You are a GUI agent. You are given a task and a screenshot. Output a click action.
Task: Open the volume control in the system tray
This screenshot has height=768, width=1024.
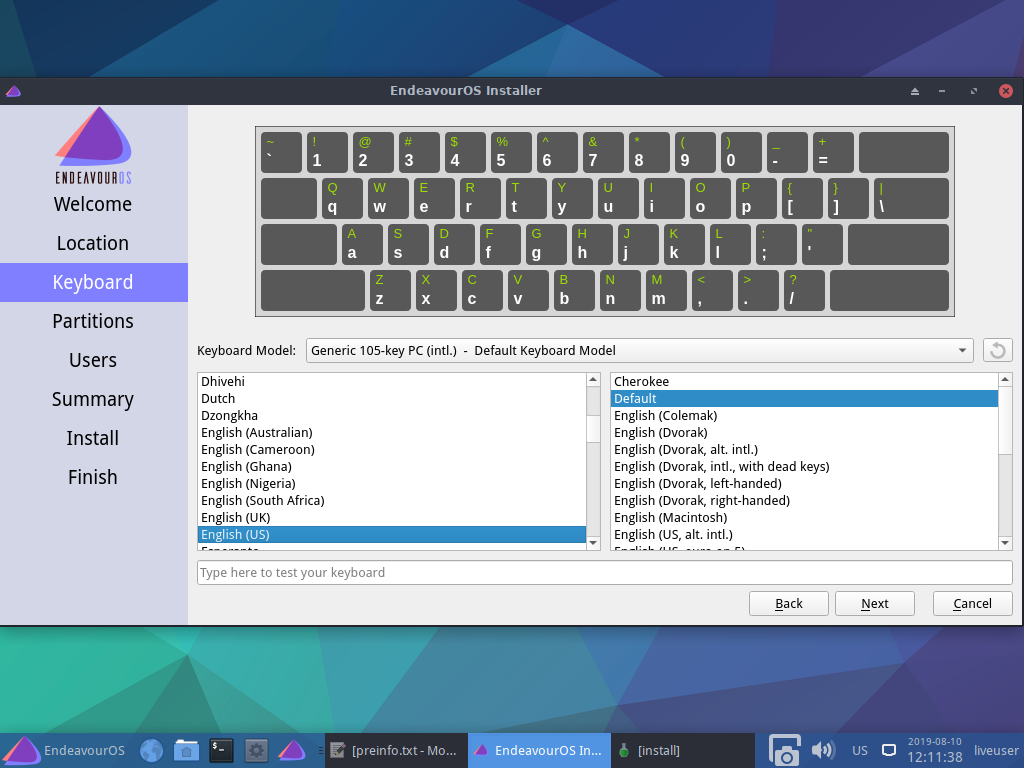(x=822, y=750)
